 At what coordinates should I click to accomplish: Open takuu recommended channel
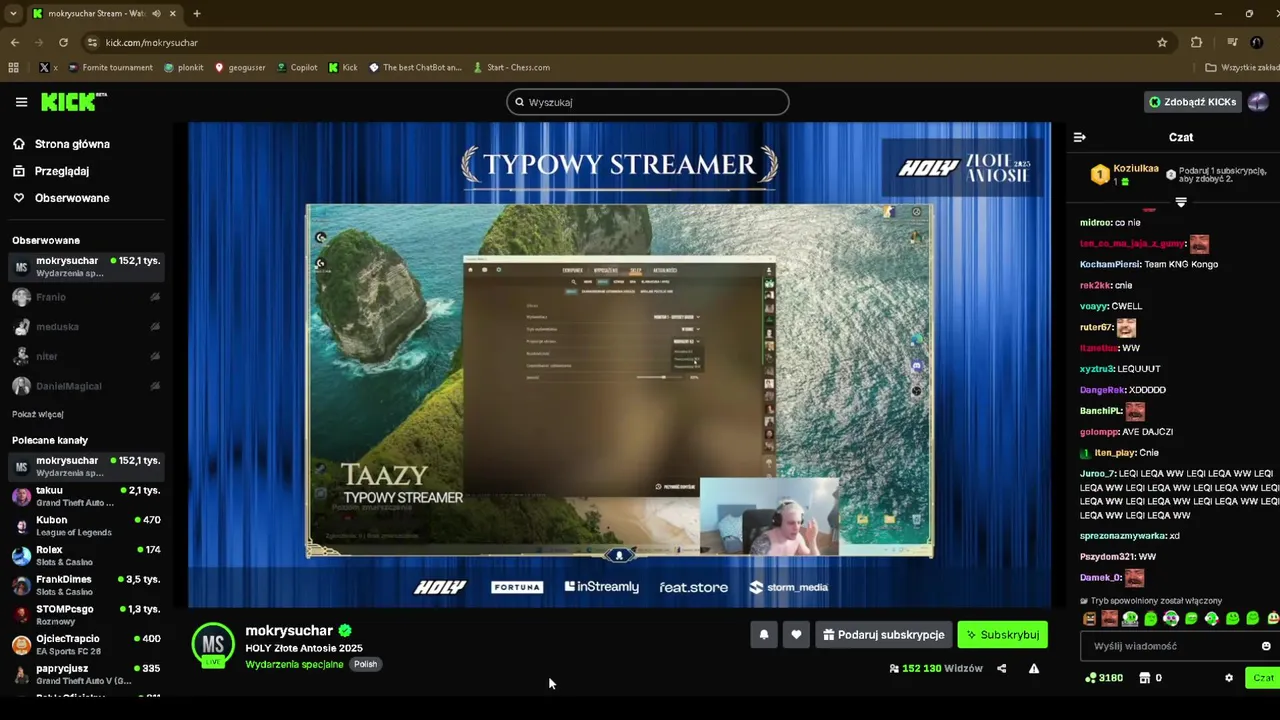[x=86, y=496]
